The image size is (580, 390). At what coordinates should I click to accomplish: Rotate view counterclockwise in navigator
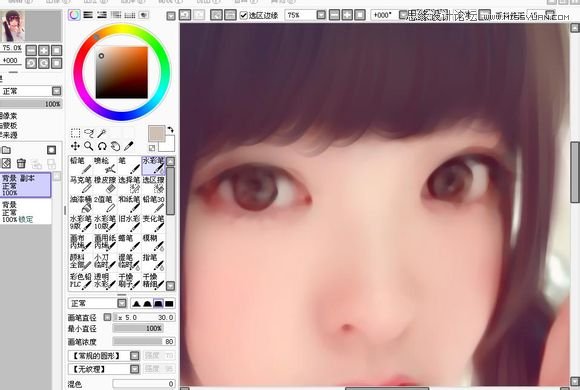pyautogui.click(x=31, y=63)
